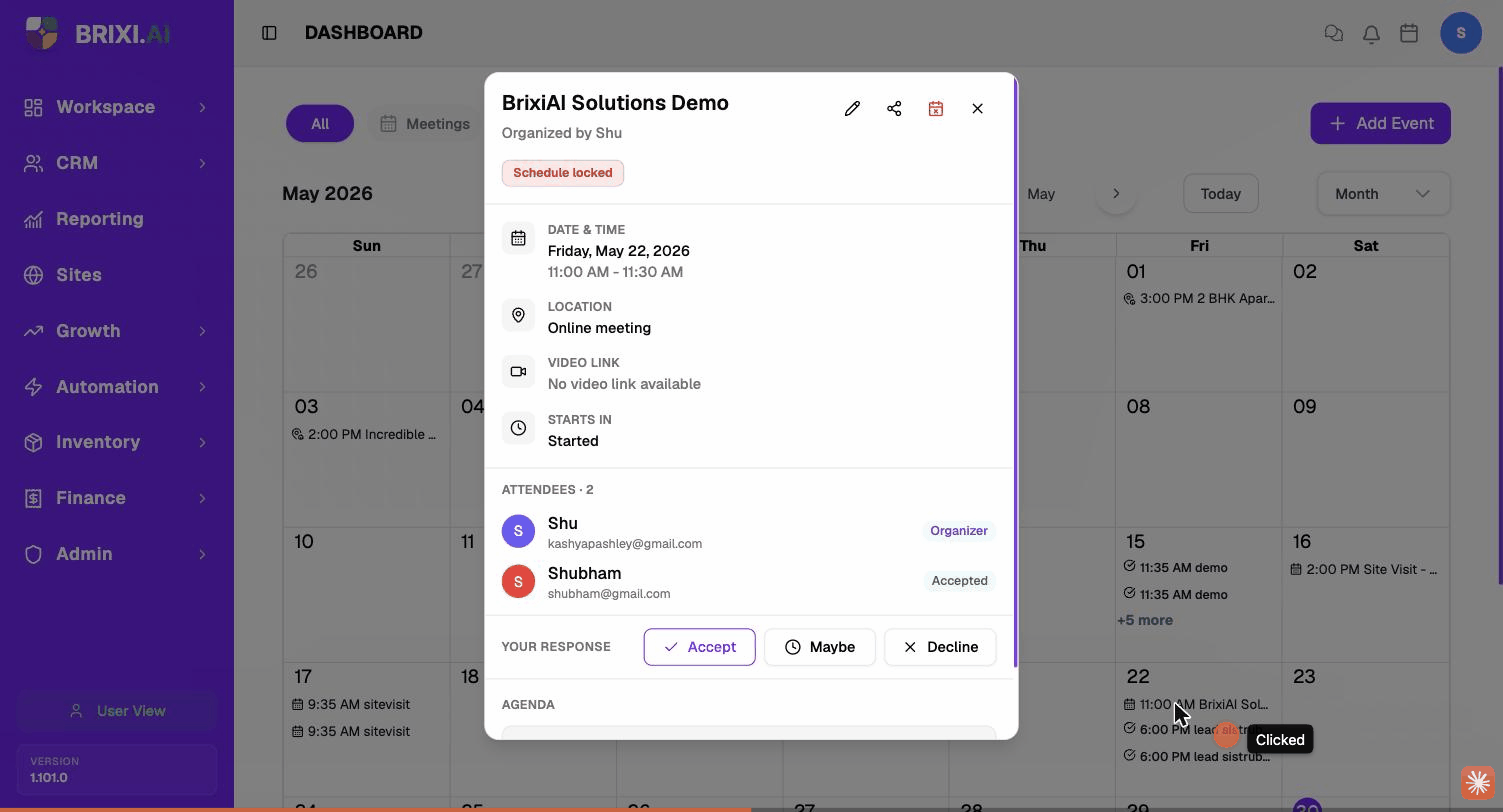This screenshot has height=812, width=1503.
Task: Click Add Event button
Action: pos(1380,124)
